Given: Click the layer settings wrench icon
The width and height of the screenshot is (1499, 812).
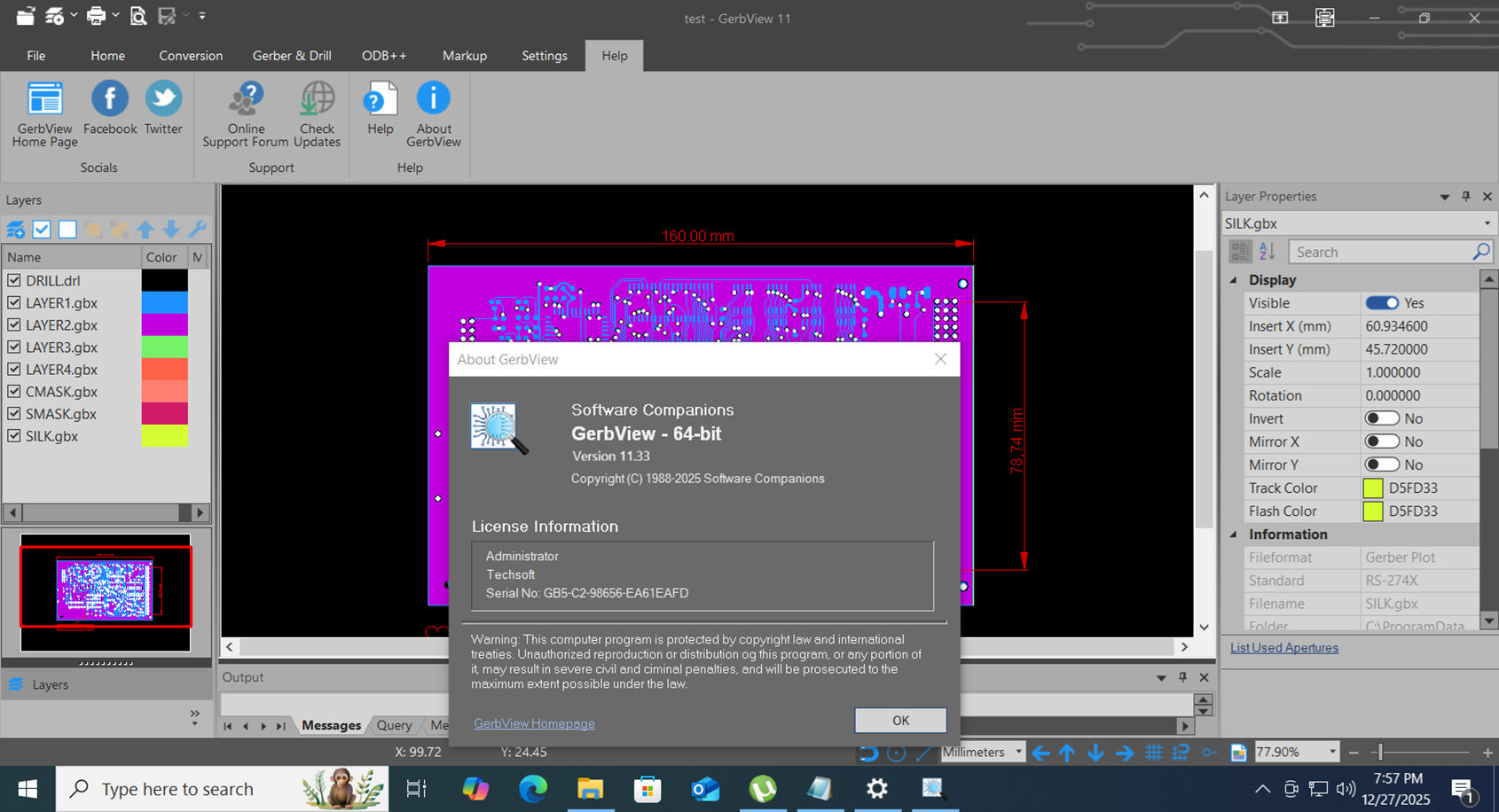Looking at the screenshot, I should [x=197, y=230].
